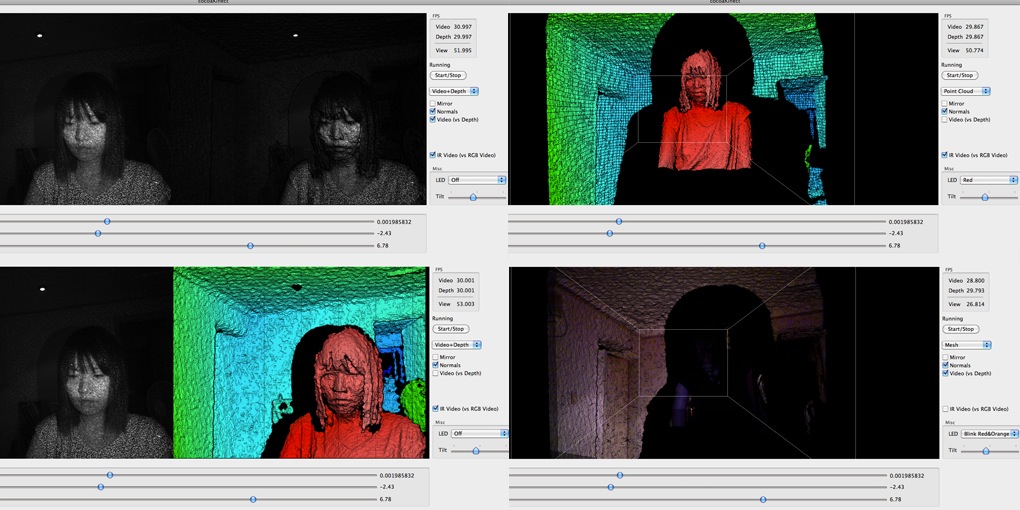This screenshot has height=510, width=1020.
Task: Enable Mirror in the Mesh window
Action: (946, 357)
